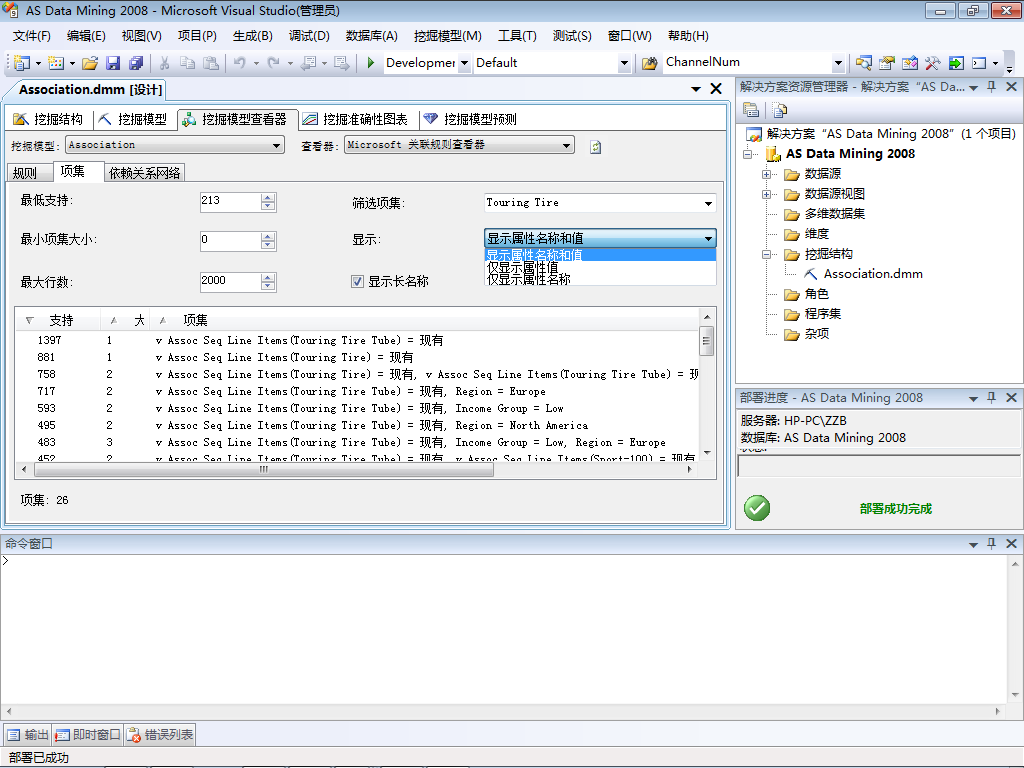Switch to the 依赖关系网络 sub-tab
This screenshot has height=768, width=1024.
coord(144,173)
